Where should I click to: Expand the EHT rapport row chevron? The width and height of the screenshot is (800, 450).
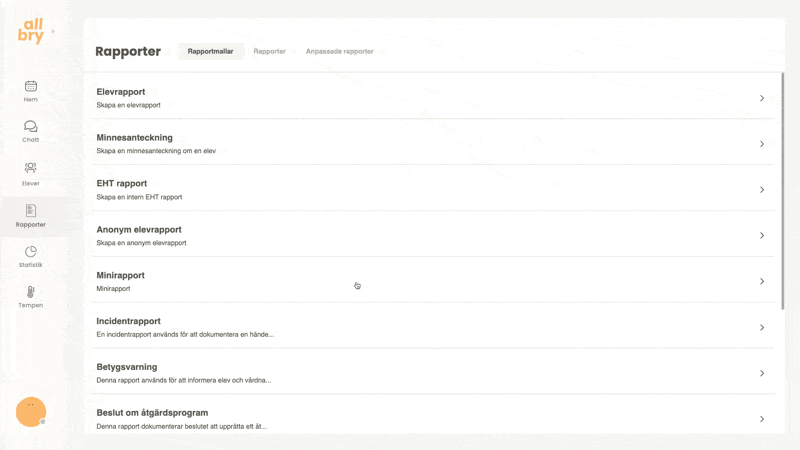click(762, 190)
